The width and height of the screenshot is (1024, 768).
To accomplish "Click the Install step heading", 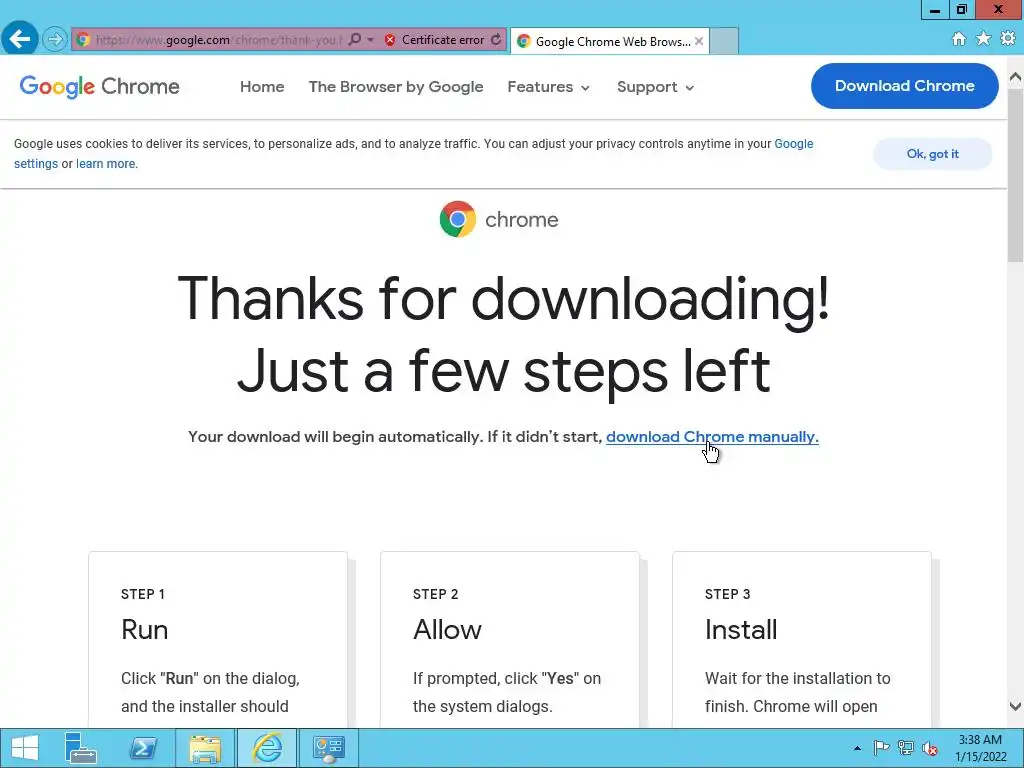I will click(x=741, y=630).
